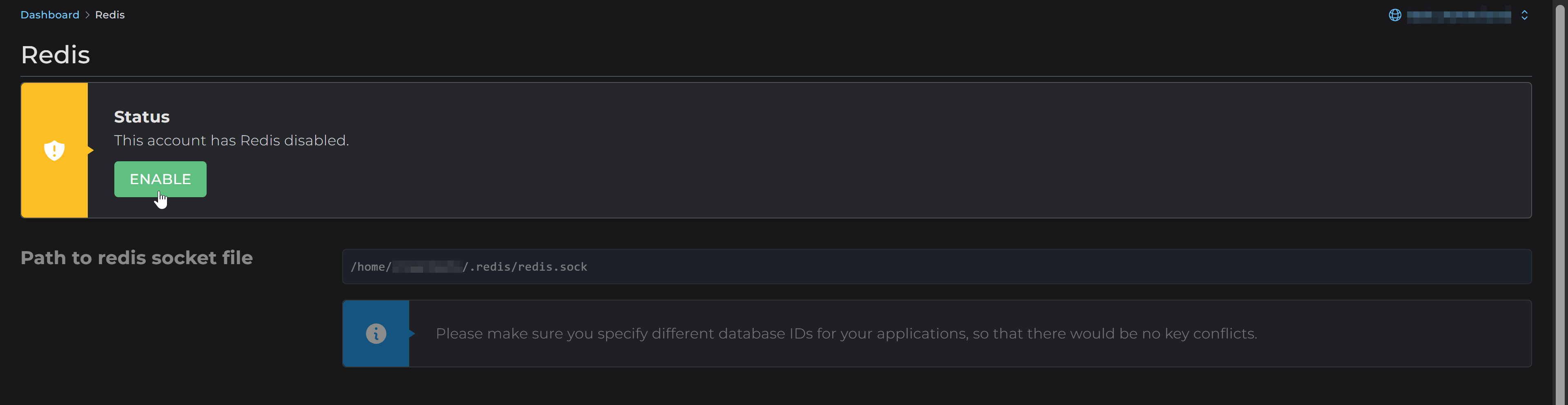This screenshot has width=1568, height=405.
Task: Open the Dashboard breadcrumb item
Action: [x=49, y=14]
